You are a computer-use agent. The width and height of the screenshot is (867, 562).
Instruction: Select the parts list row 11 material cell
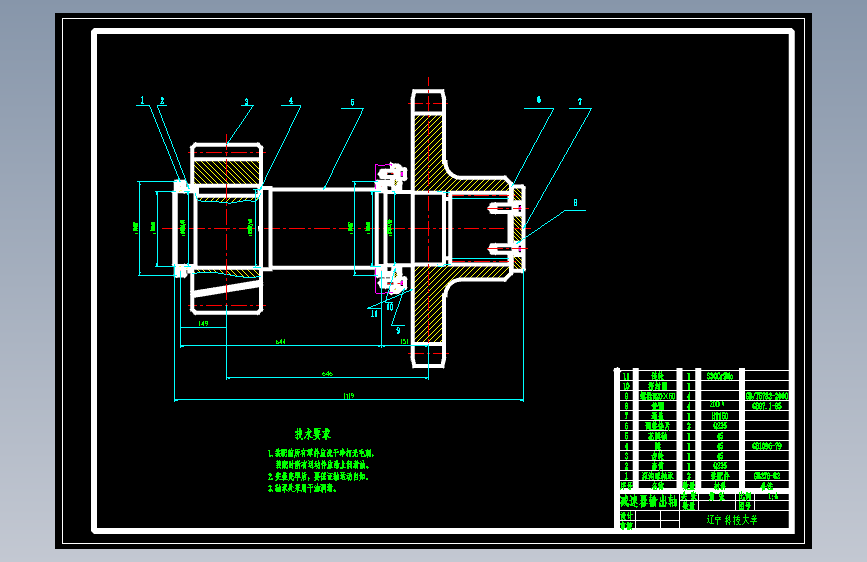point(720,376)
